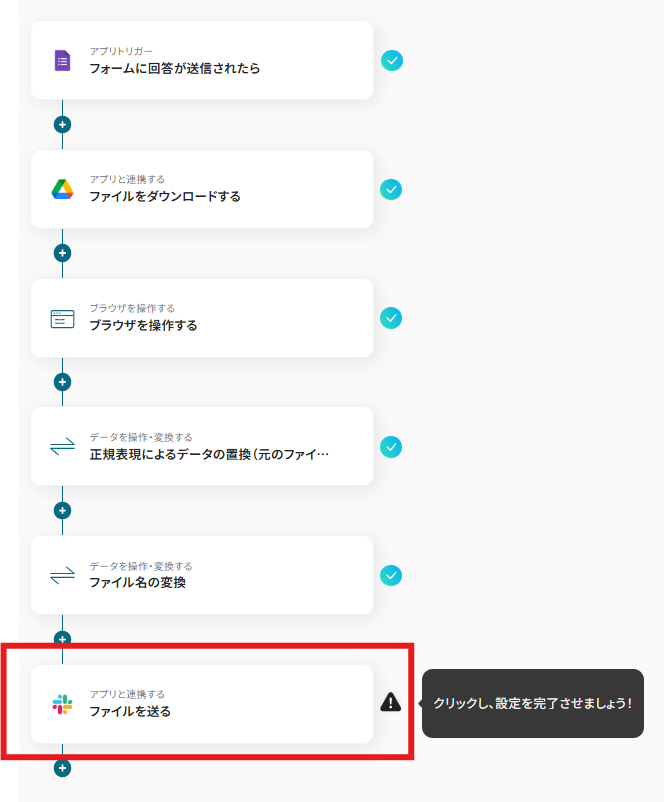Viewport: 664px width, 802px height.
Task: Add a step below ファイル名の変換
Action: (x=62, y=638)
